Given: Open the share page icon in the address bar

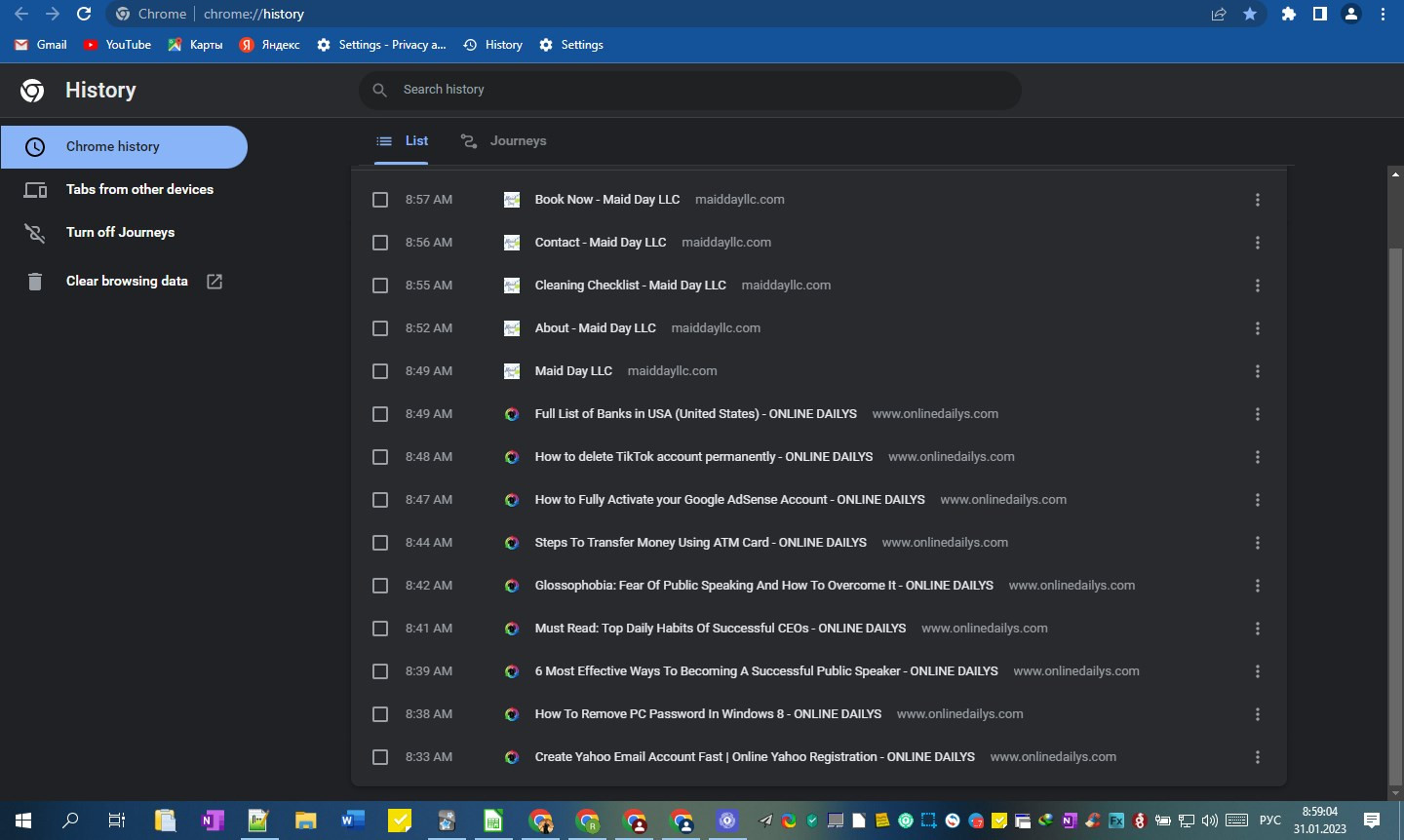Looking at the screenshot, I should pos(1219,14).
